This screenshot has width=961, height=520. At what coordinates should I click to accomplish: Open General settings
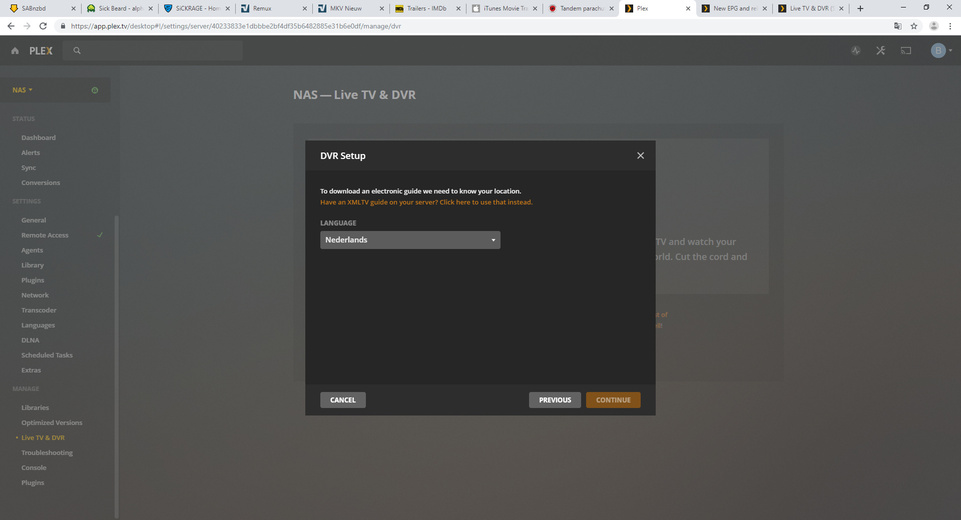tap(33, 220)
